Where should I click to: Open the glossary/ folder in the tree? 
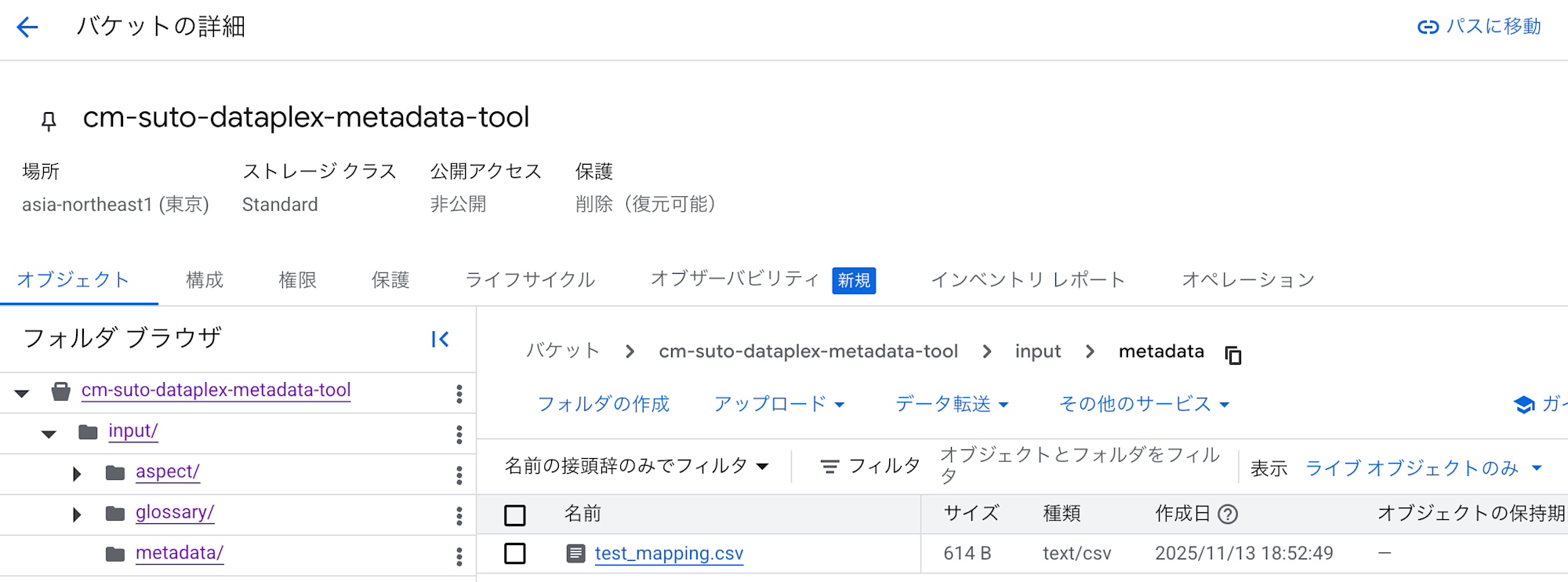(x=175, y=512)
